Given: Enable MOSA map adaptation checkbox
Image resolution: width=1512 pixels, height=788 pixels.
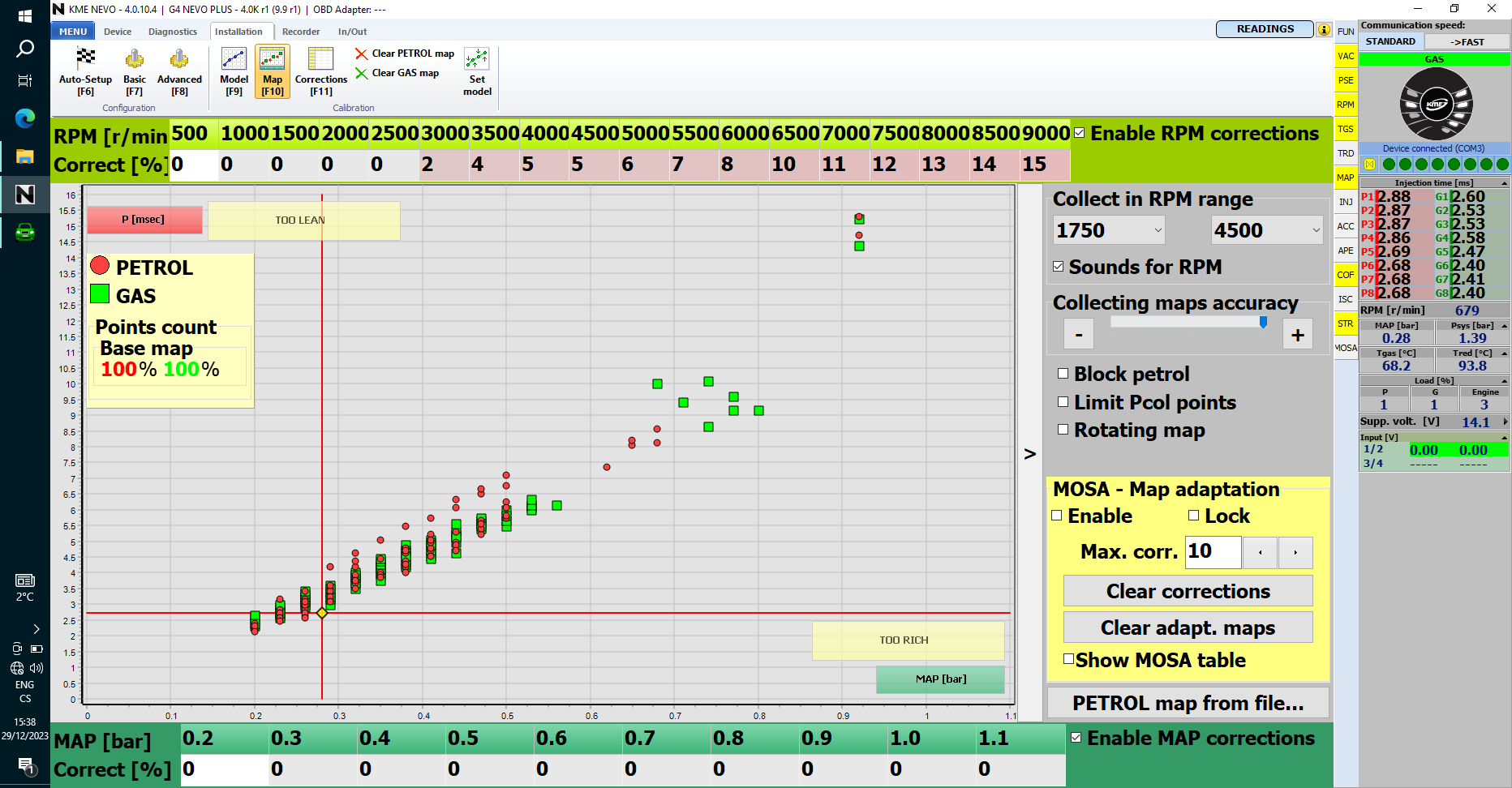Looking at the screenshot, I should (x=1057, y=516).
